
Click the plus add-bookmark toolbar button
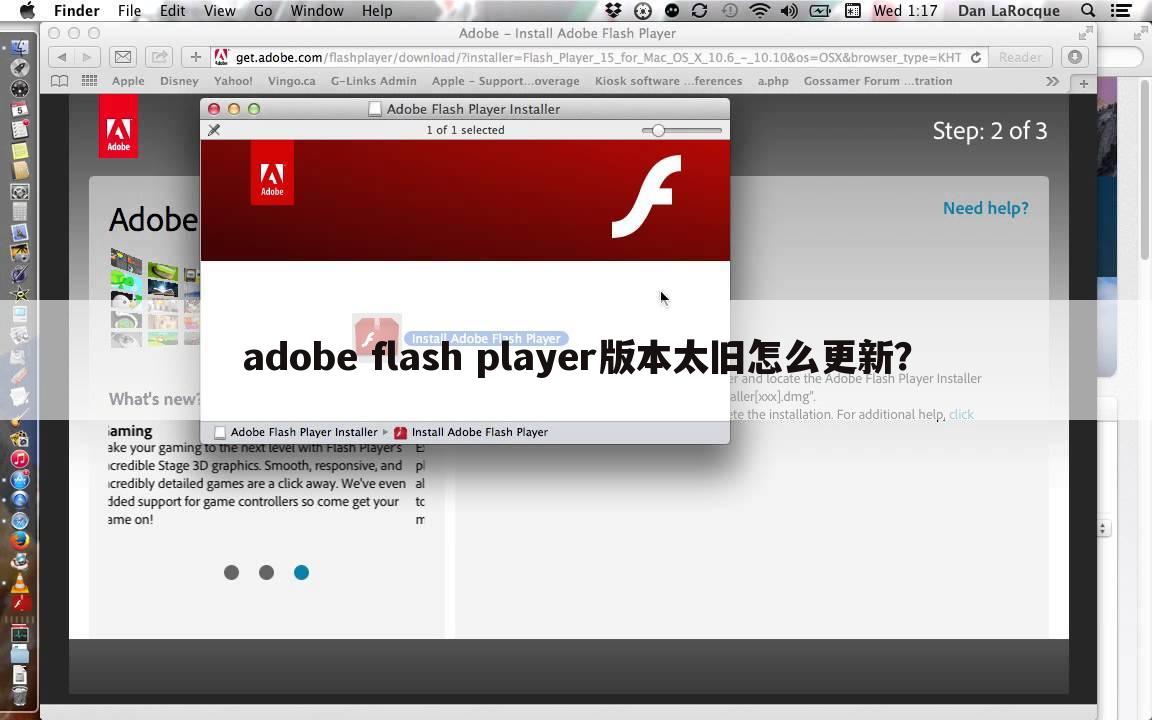(195, 57)
